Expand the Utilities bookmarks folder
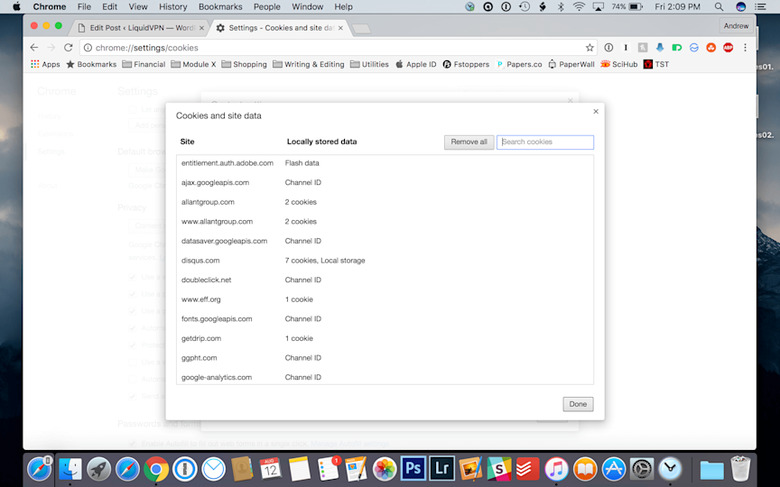The image size is (780, 487). pos(370,64)
